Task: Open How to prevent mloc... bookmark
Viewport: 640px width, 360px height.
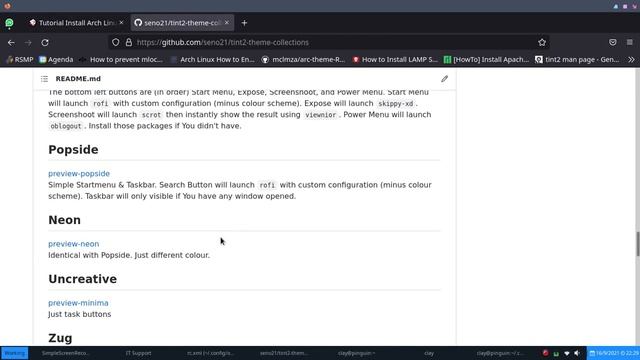Action: [x=121, y=60]
